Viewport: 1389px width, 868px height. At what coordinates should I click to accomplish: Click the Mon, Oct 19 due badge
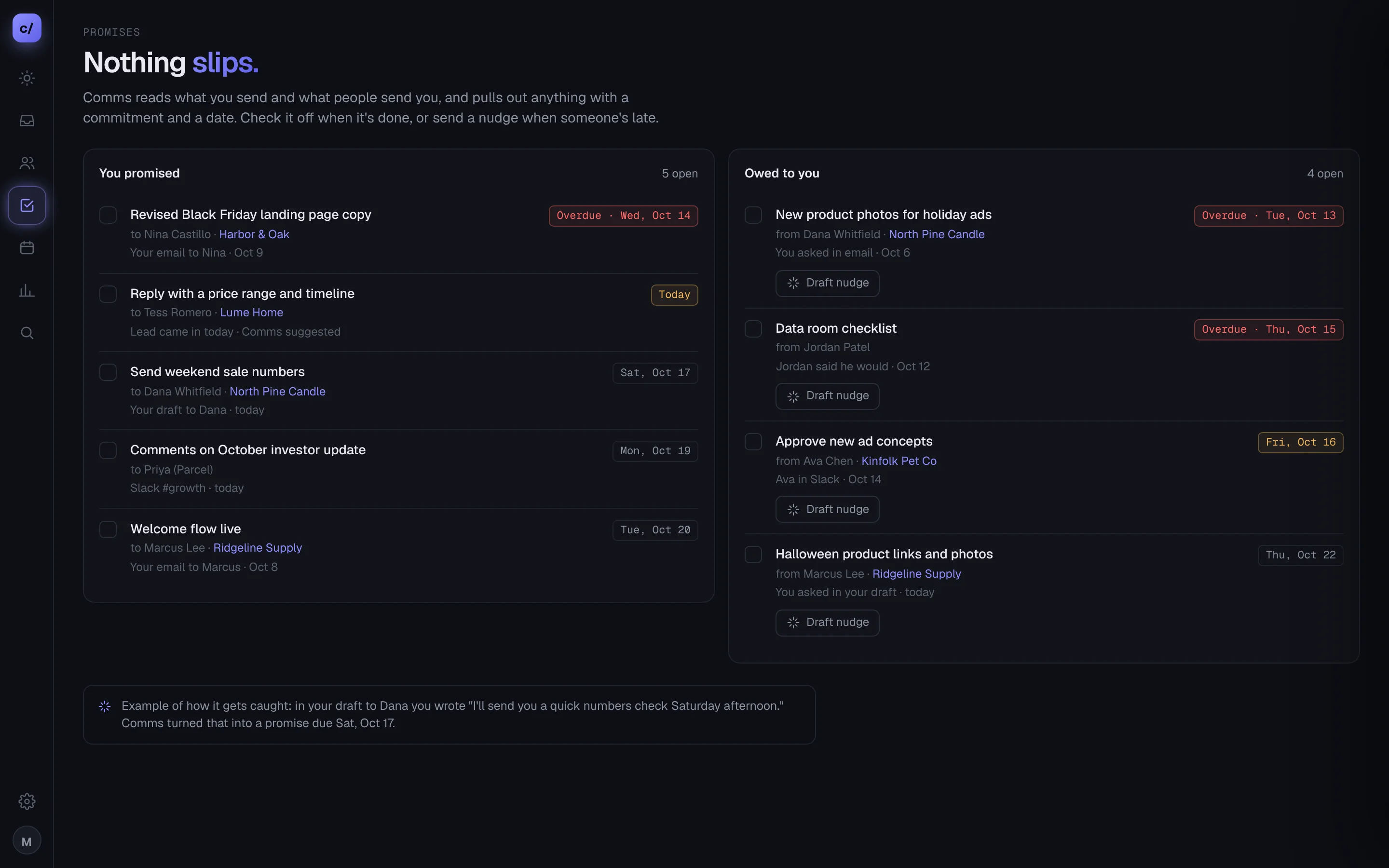pos(655,451)
